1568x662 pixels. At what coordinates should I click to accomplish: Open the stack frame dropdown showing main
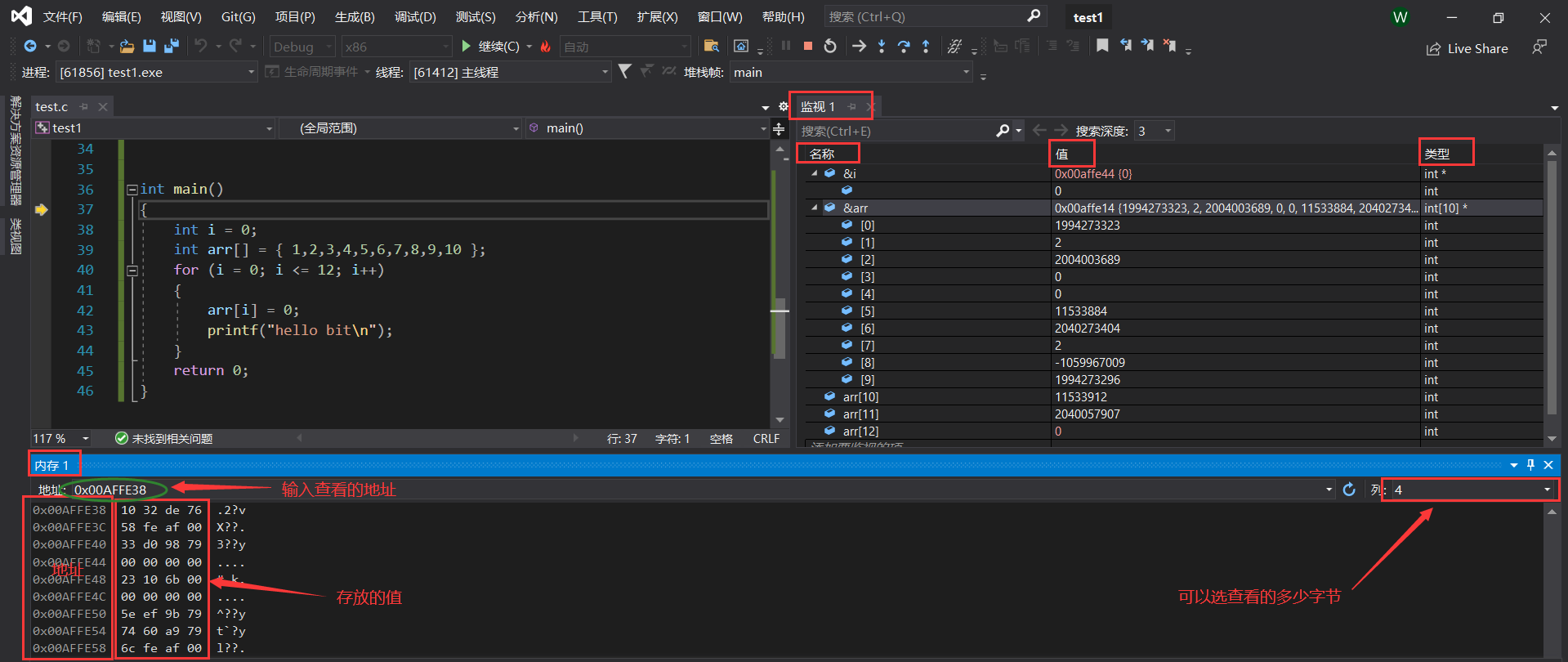[x=851, y=73]
